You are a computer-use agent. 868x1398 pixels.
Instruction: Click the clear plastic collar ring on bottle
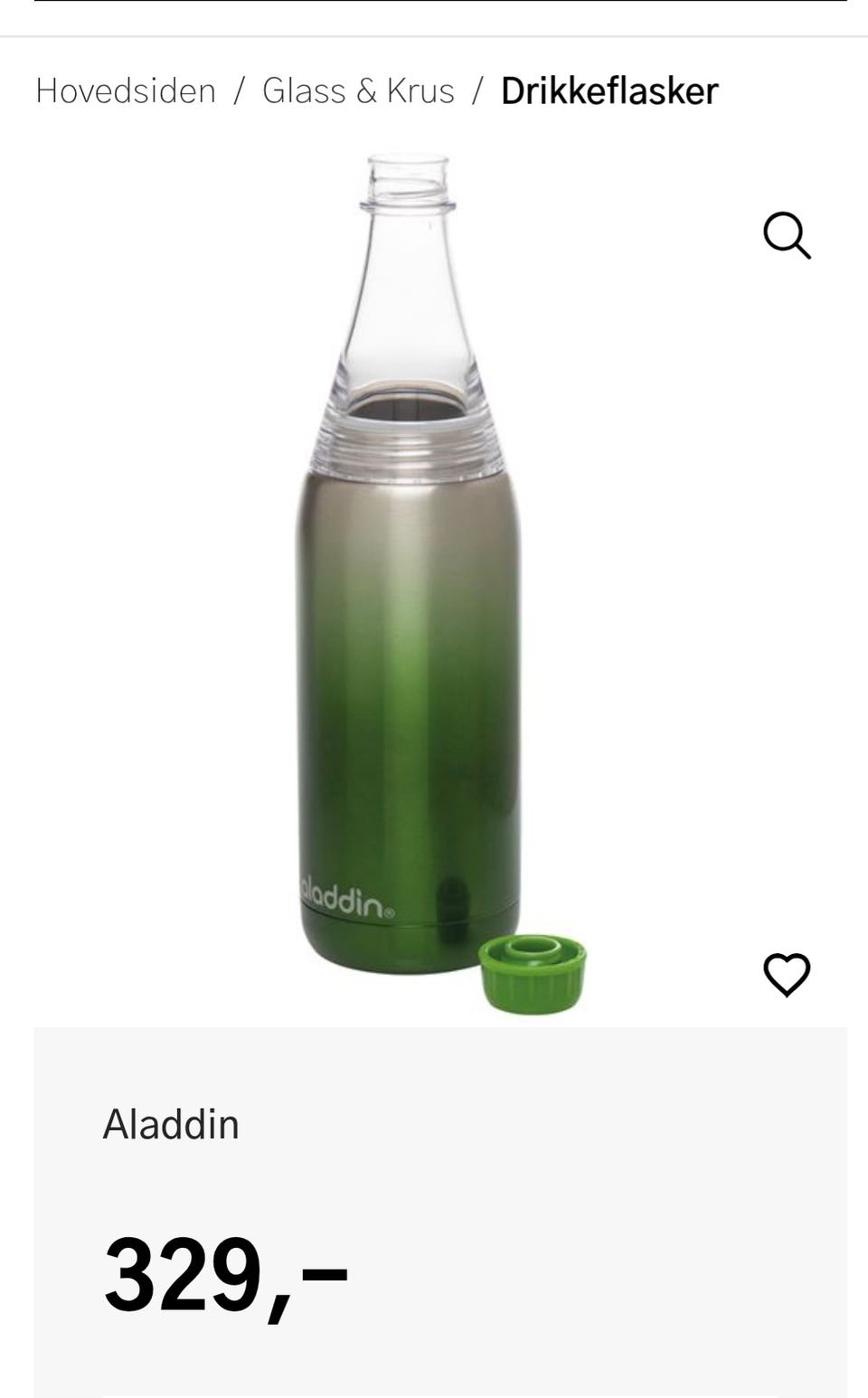click(x=409, y=443)
